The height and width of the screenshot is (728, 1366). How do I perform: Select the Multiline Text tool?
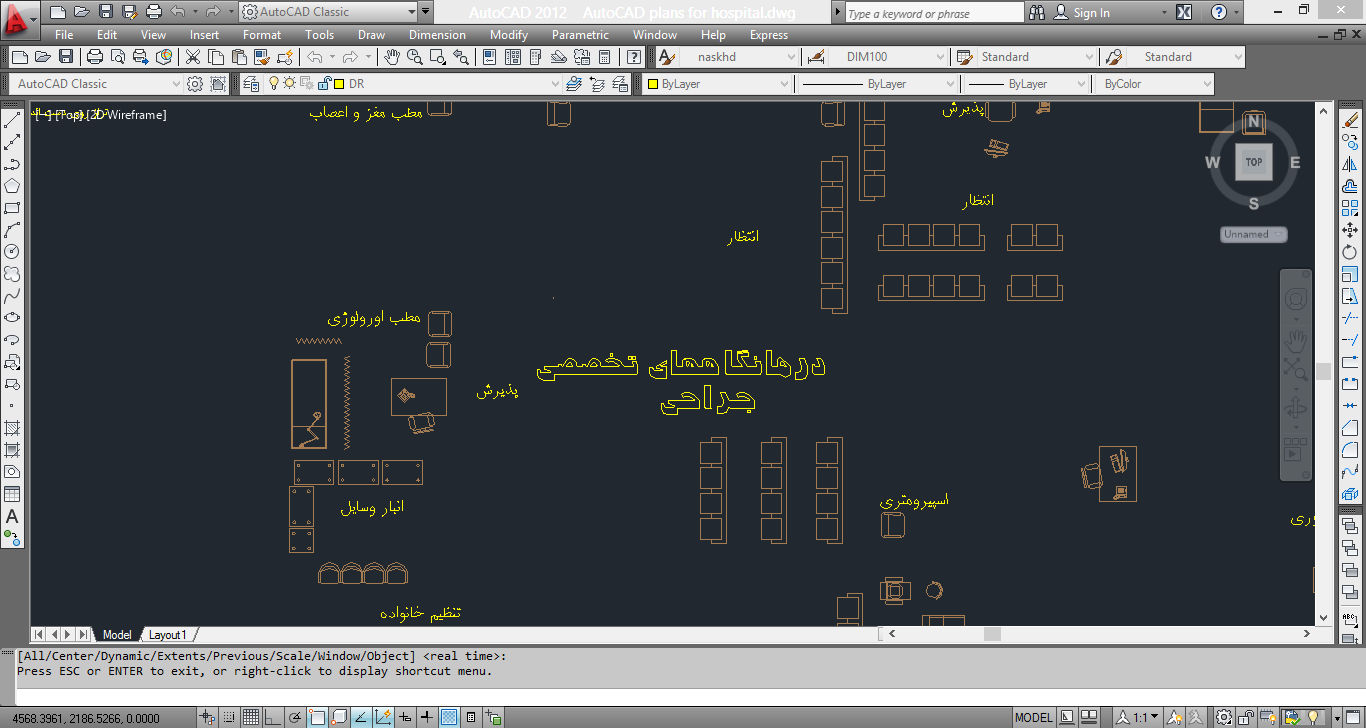12,517
